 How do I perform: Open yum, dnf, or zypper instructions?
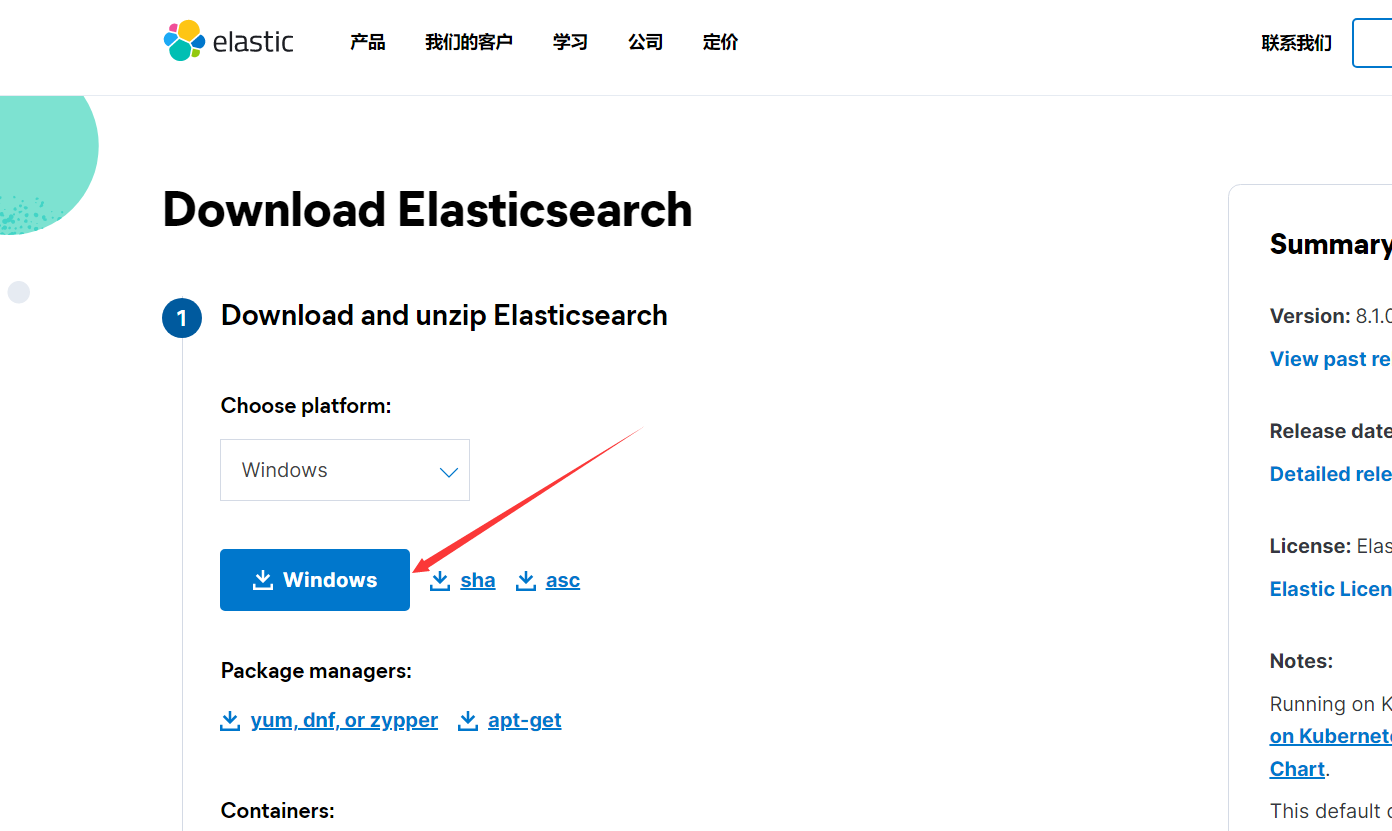[344, 720]
